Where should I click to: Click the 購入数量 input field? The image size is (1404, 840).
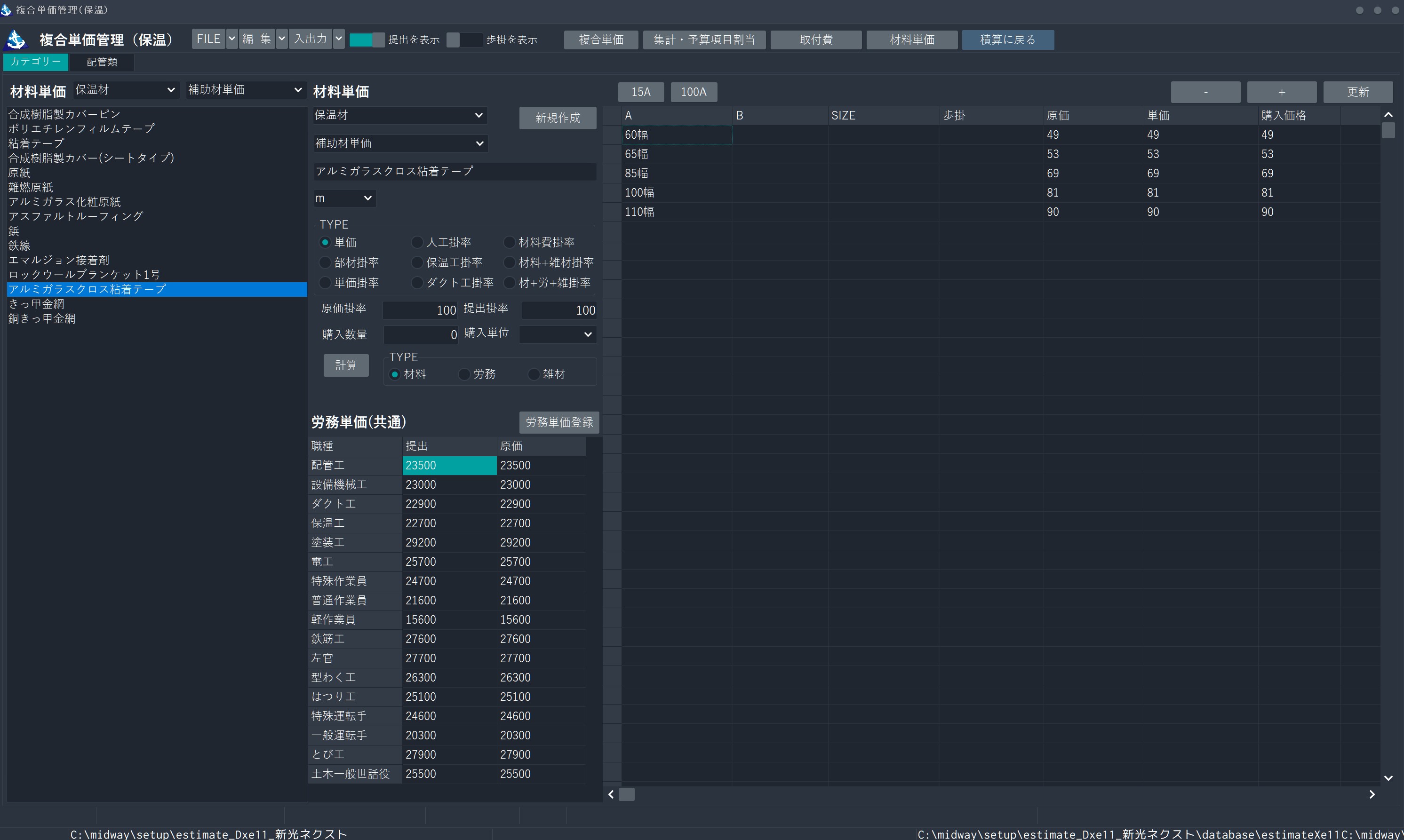click(421, 334)
